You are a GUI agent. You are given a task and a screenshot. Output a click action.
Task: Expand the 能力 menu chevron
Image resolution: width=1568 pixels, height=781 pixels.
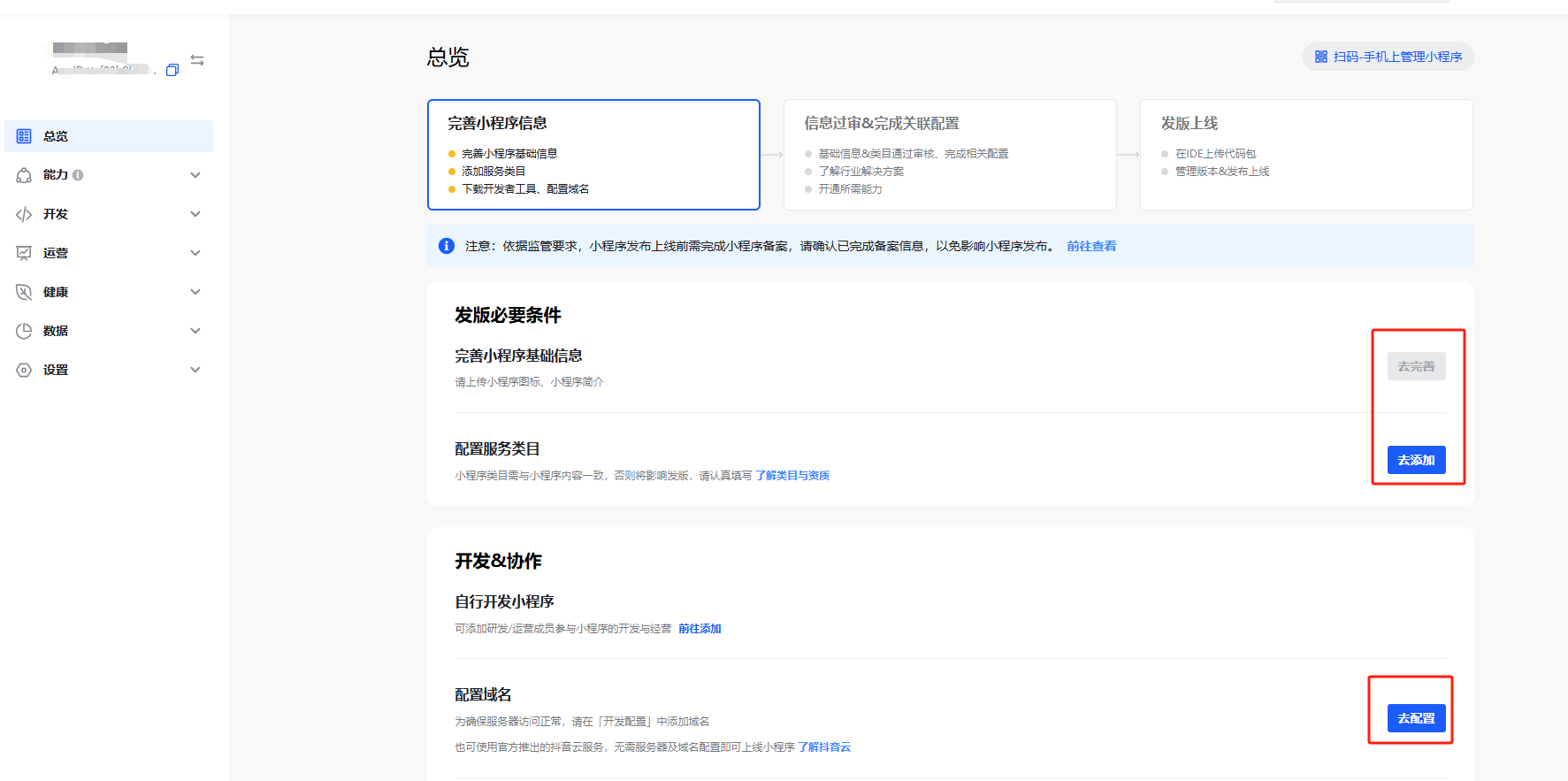[x=195, y=175]
